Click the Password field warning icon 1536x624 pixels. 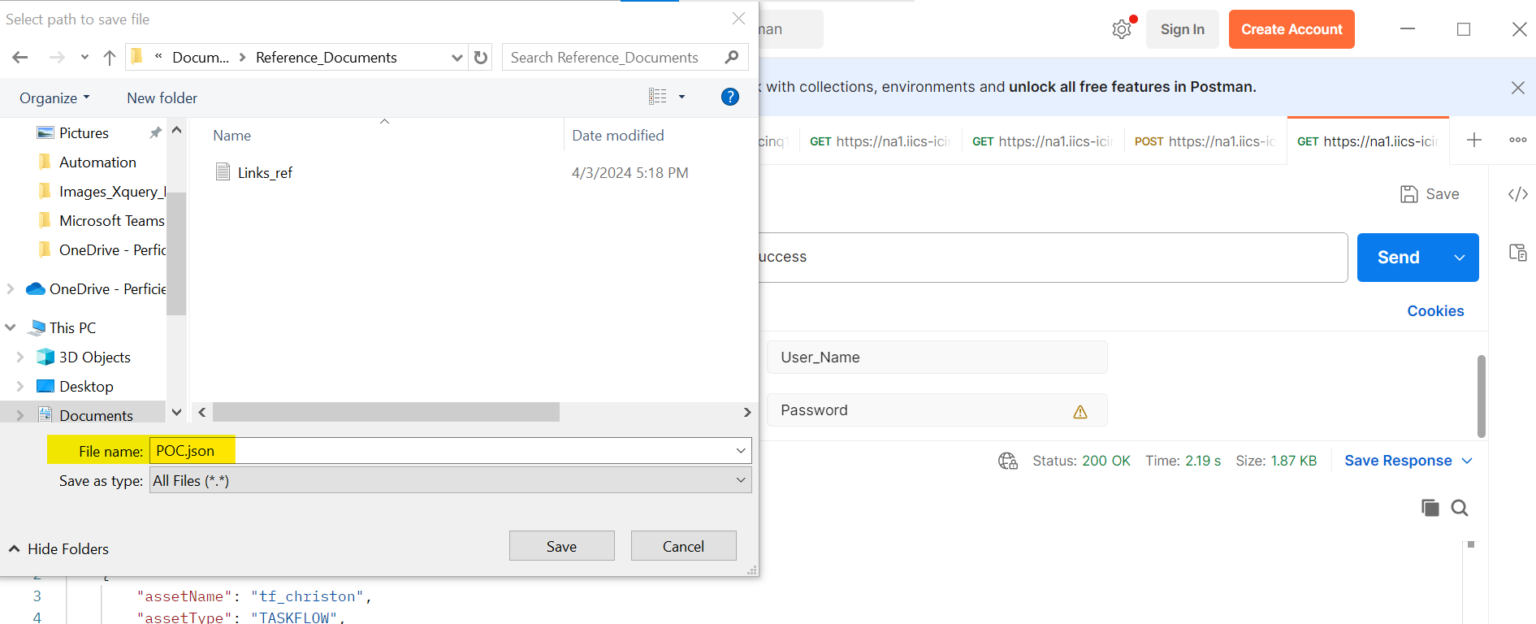[1079, 410]
